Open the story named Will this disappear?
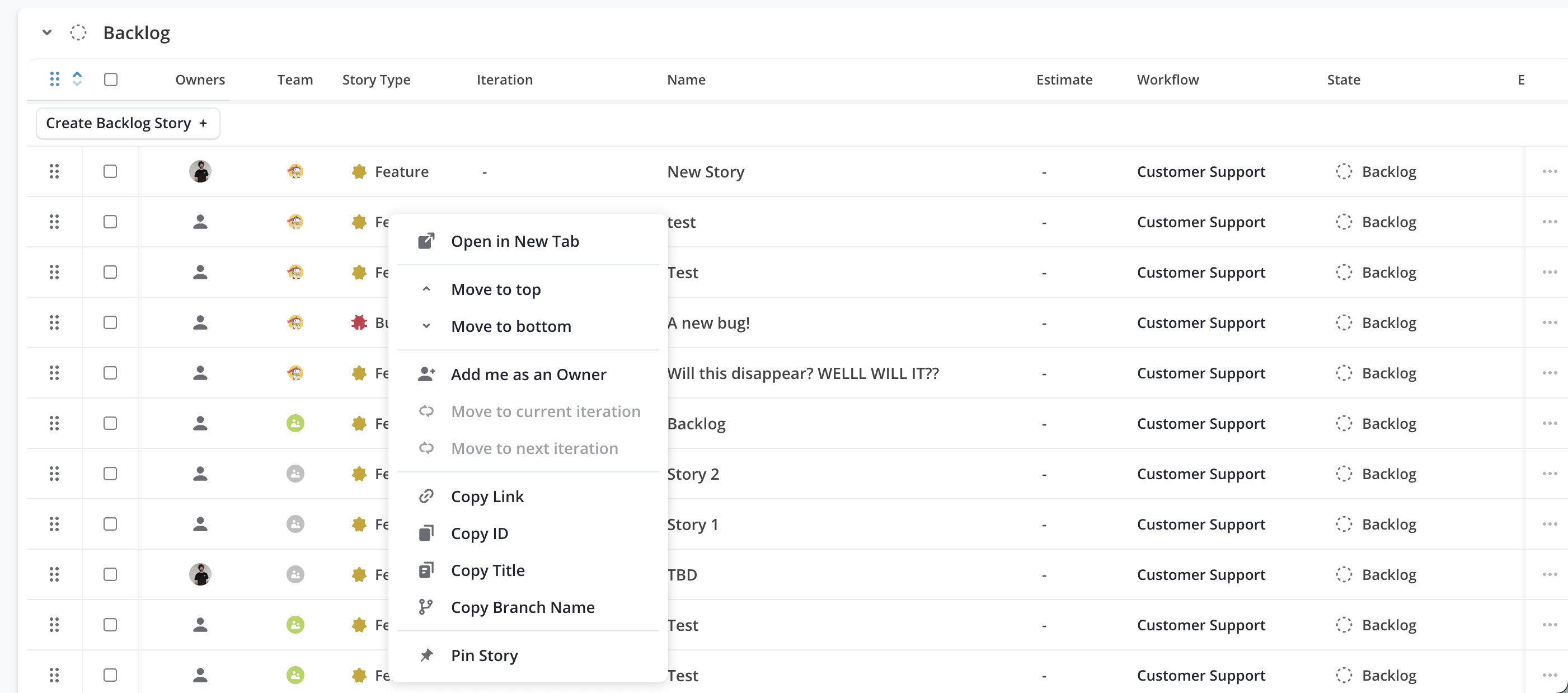The width and height of the screenshot is (1568, 693). (802, 373)
